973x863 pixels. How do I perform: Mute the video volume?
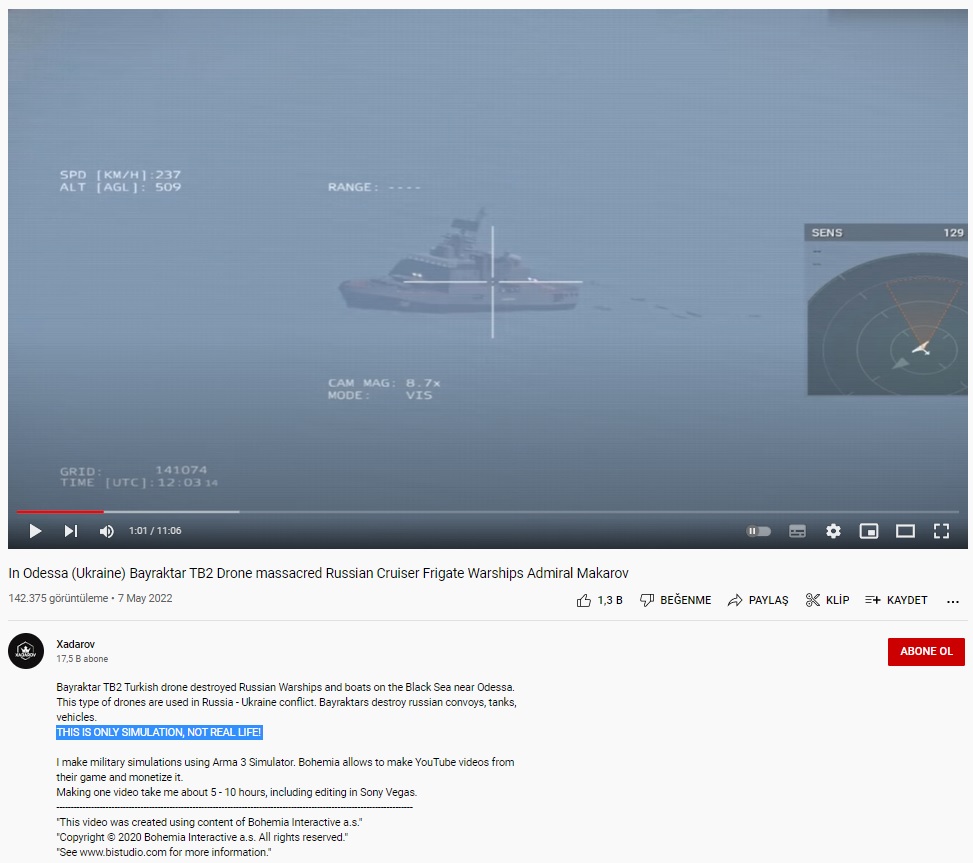106,531
